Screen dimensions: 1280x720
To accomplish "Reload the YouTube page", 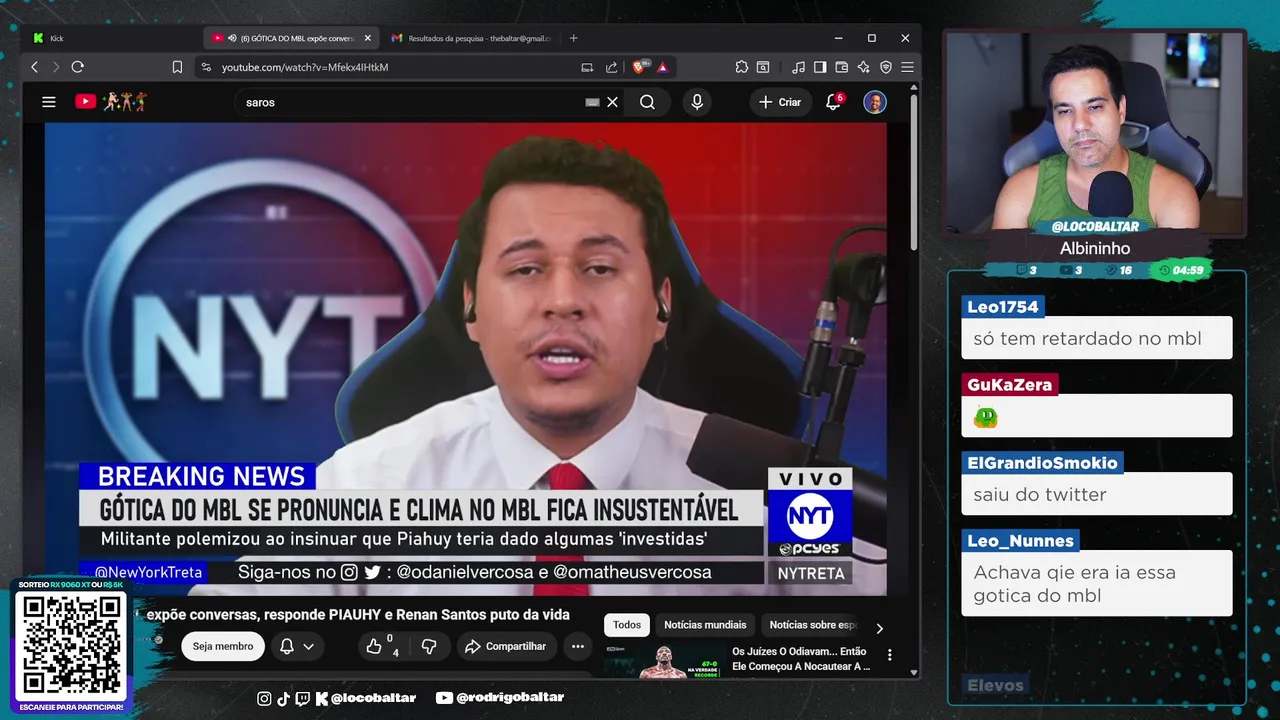I will (77, 67).
